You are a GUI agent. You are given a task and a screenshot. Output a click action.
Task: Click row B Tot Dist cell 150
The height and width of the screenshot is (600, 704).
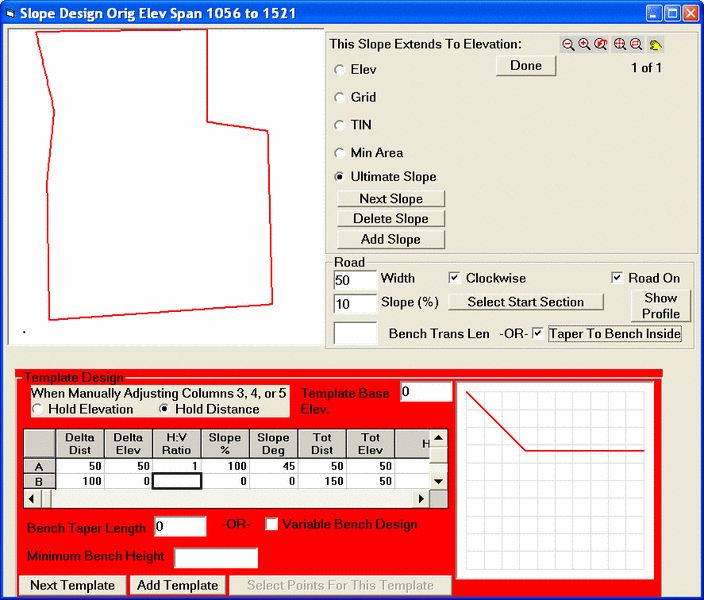click(322, 481)
